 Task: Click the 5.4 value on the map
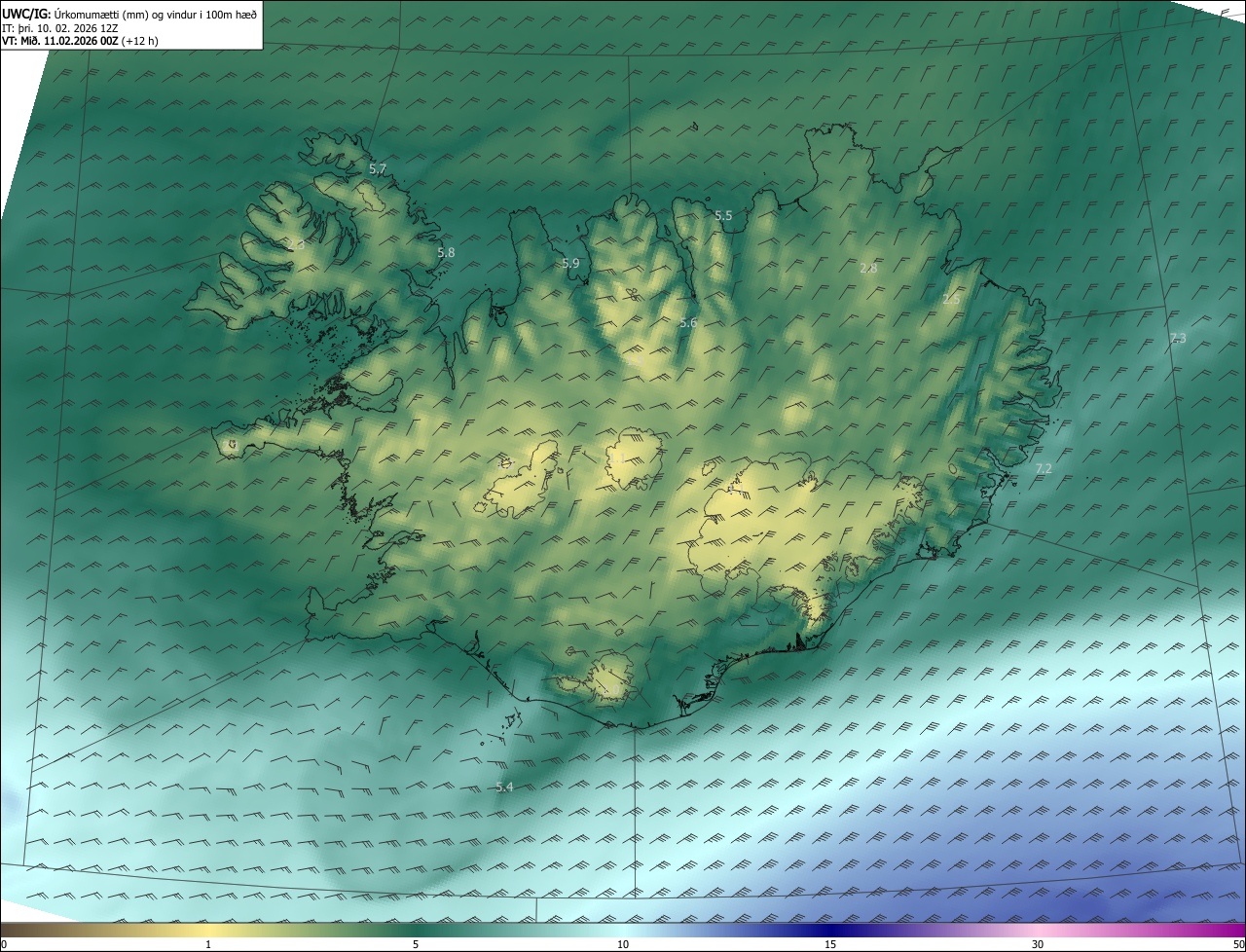click(x=504, y=787)
